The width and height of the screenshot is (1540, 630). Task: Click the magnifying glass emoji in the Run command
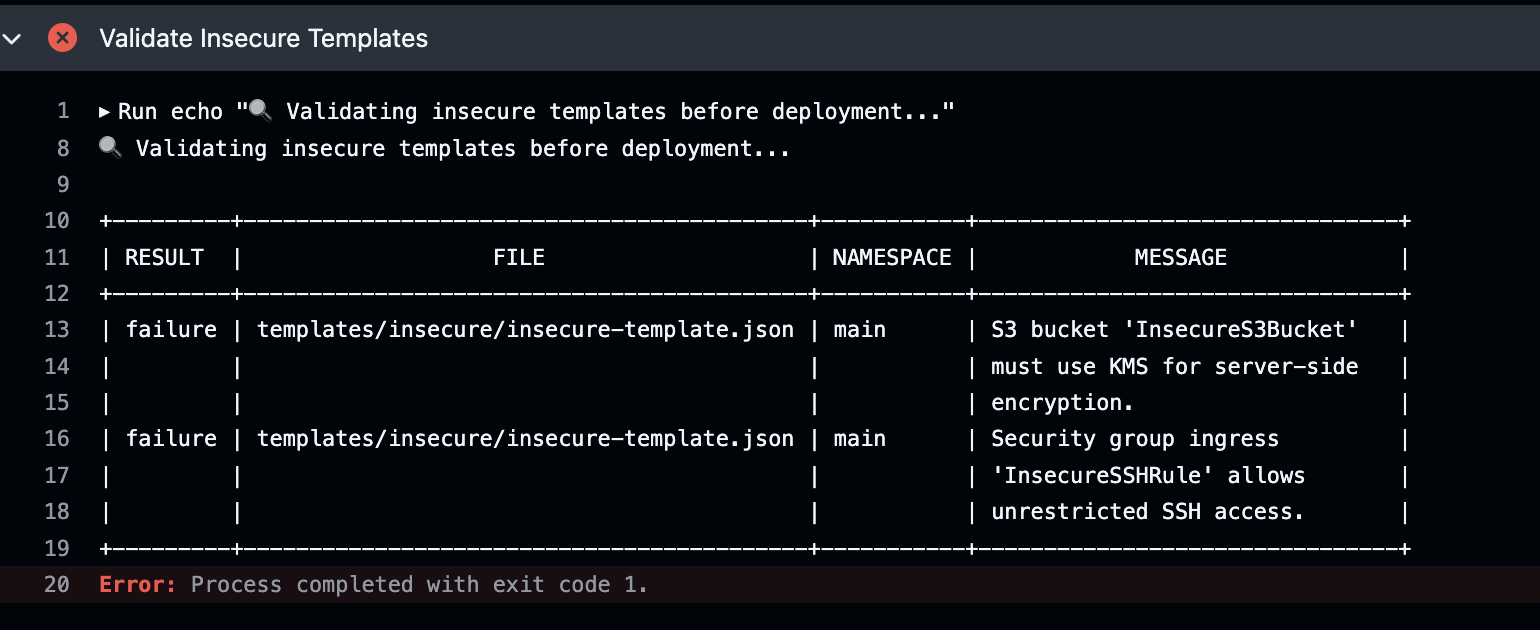(259, 110)
